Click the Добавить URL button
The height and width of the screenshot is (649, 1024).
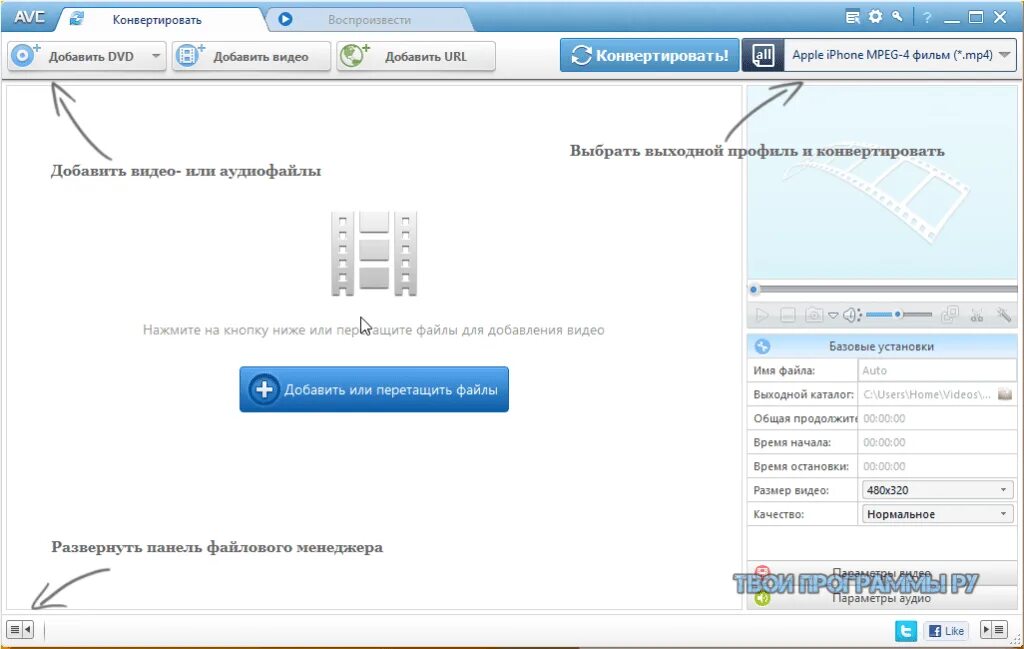pos(416,56)
